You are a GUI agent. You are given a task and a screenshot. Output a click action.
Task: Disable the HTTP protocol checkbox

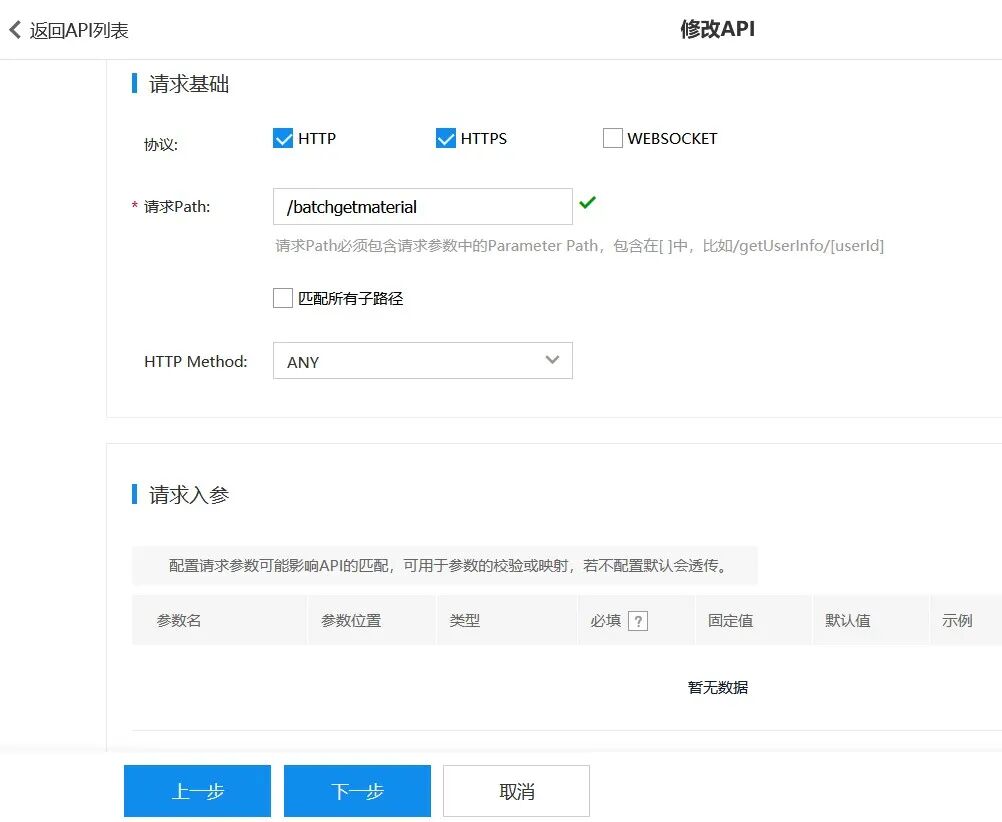[282, 138]
